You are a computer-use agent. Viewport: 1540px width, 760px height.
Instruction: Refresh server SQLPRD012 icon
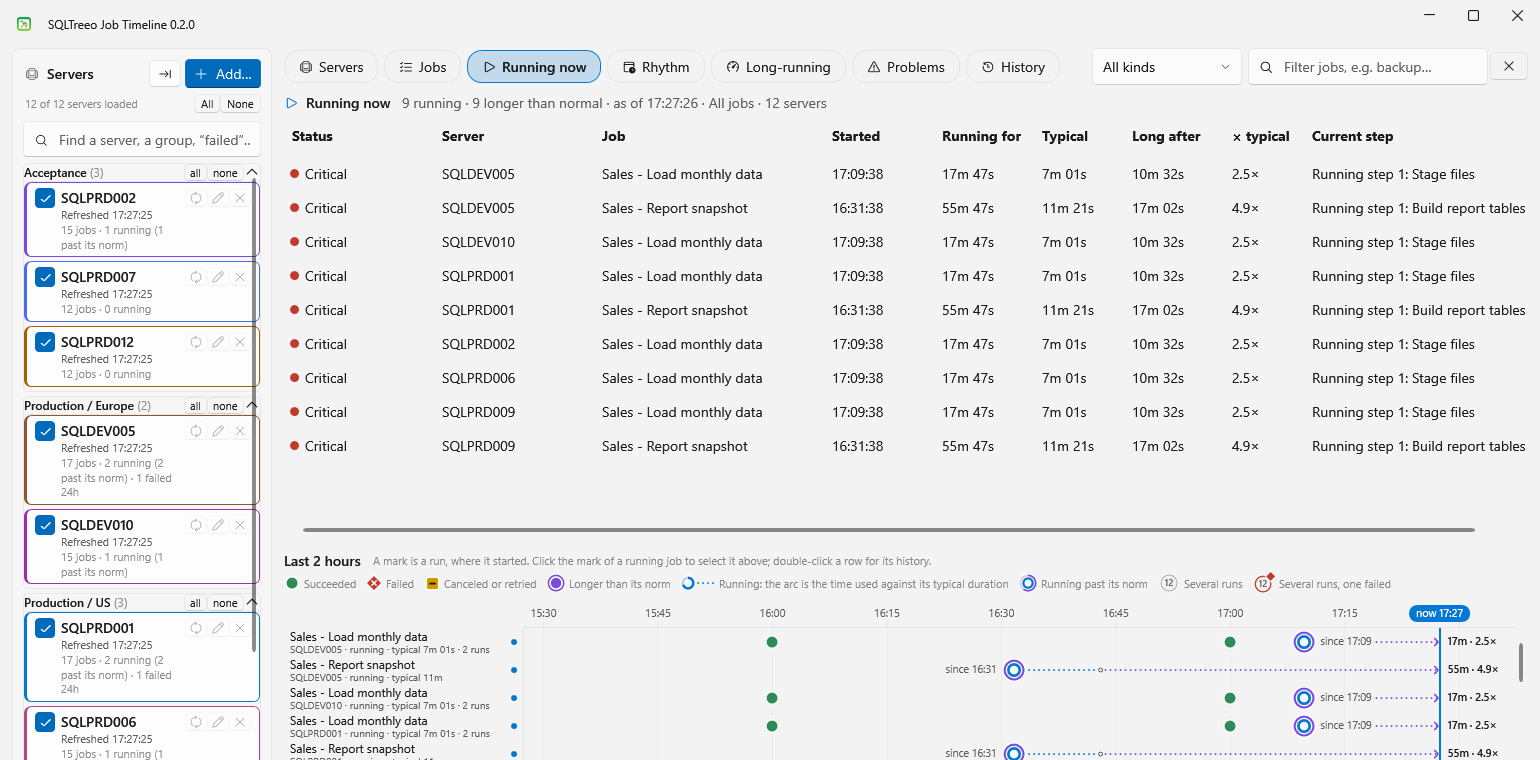coord(196,342)
